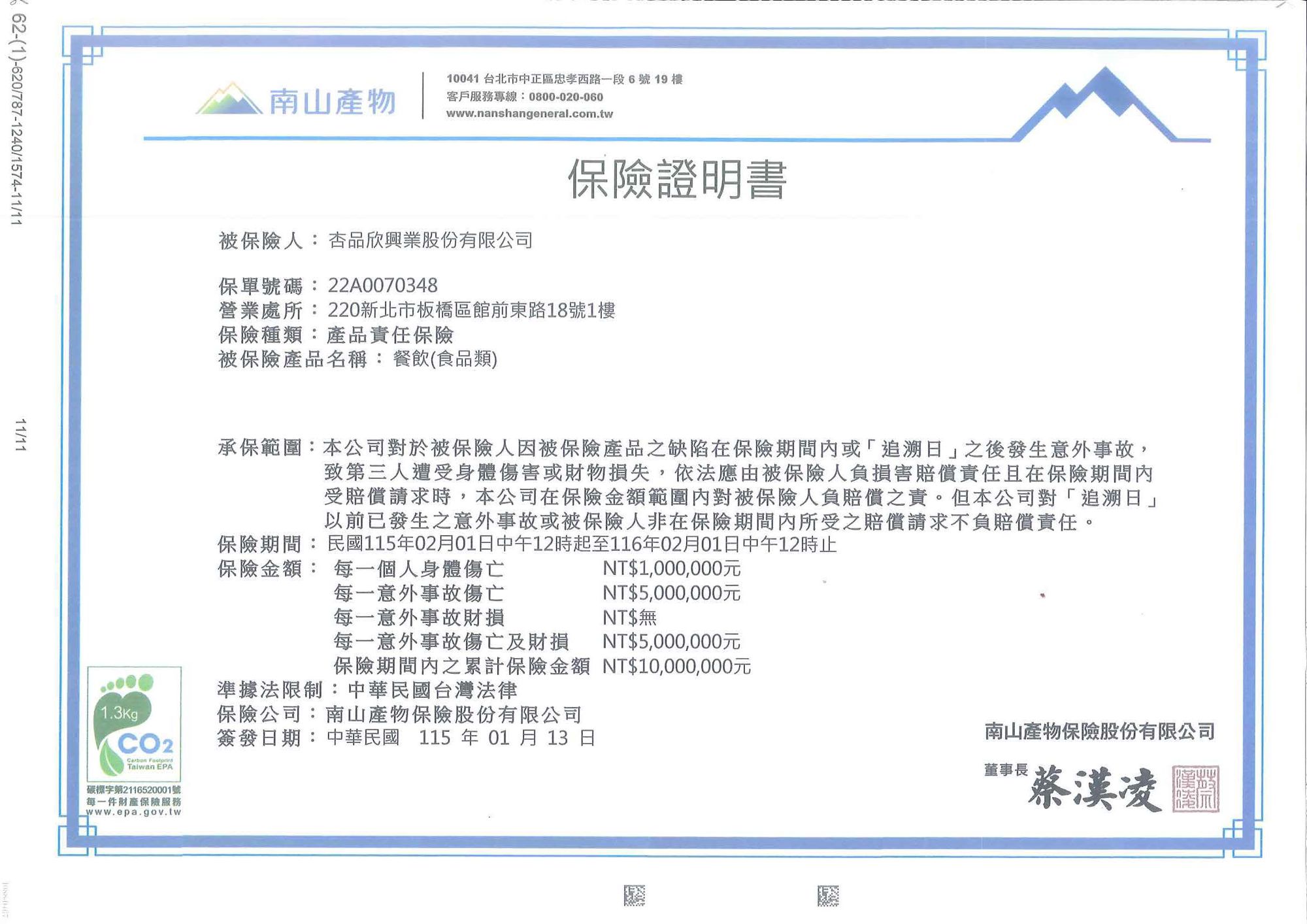Open the www.nanshangeneral.com.tw link

[x=529, y=114]
